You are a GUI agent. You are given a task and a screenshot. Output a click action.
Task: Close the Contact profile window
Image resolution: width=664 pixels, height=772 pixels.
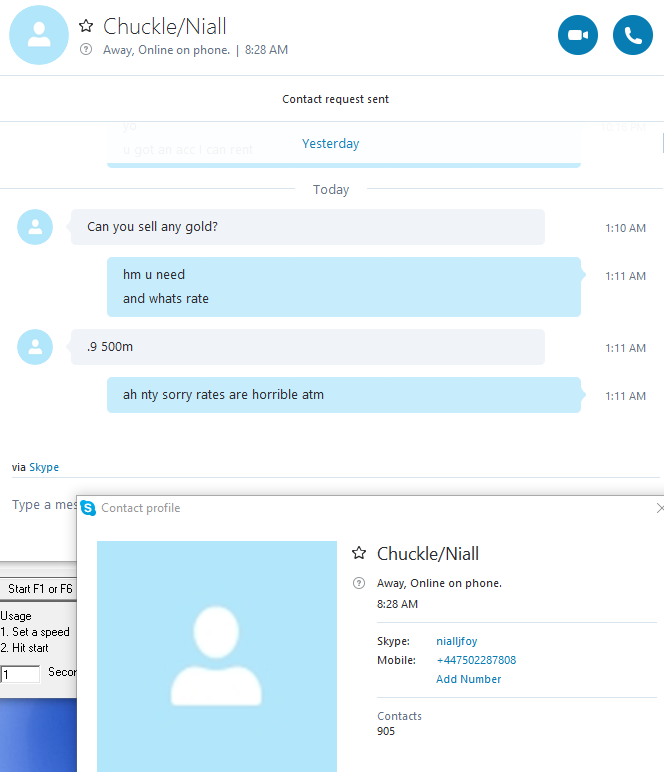click(659, 508)
